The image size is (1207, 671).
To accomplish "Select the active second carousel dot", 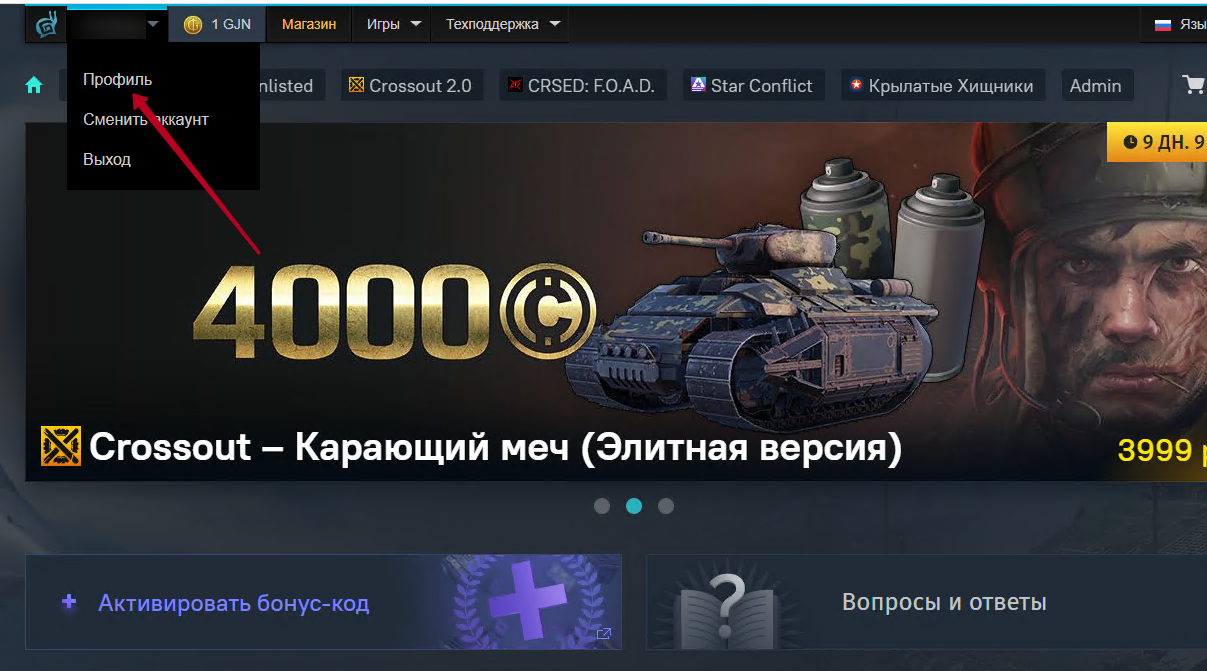I will point(634,506).
